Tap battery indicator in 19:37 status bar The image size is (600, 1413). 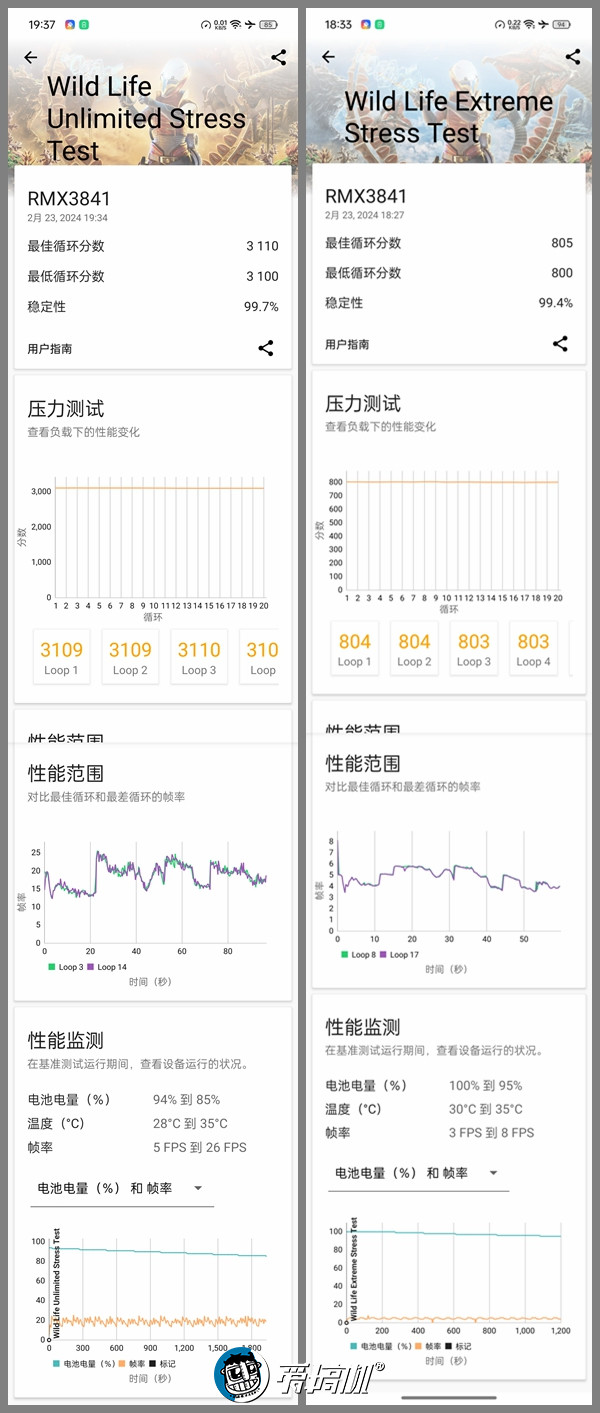point(269,24)
